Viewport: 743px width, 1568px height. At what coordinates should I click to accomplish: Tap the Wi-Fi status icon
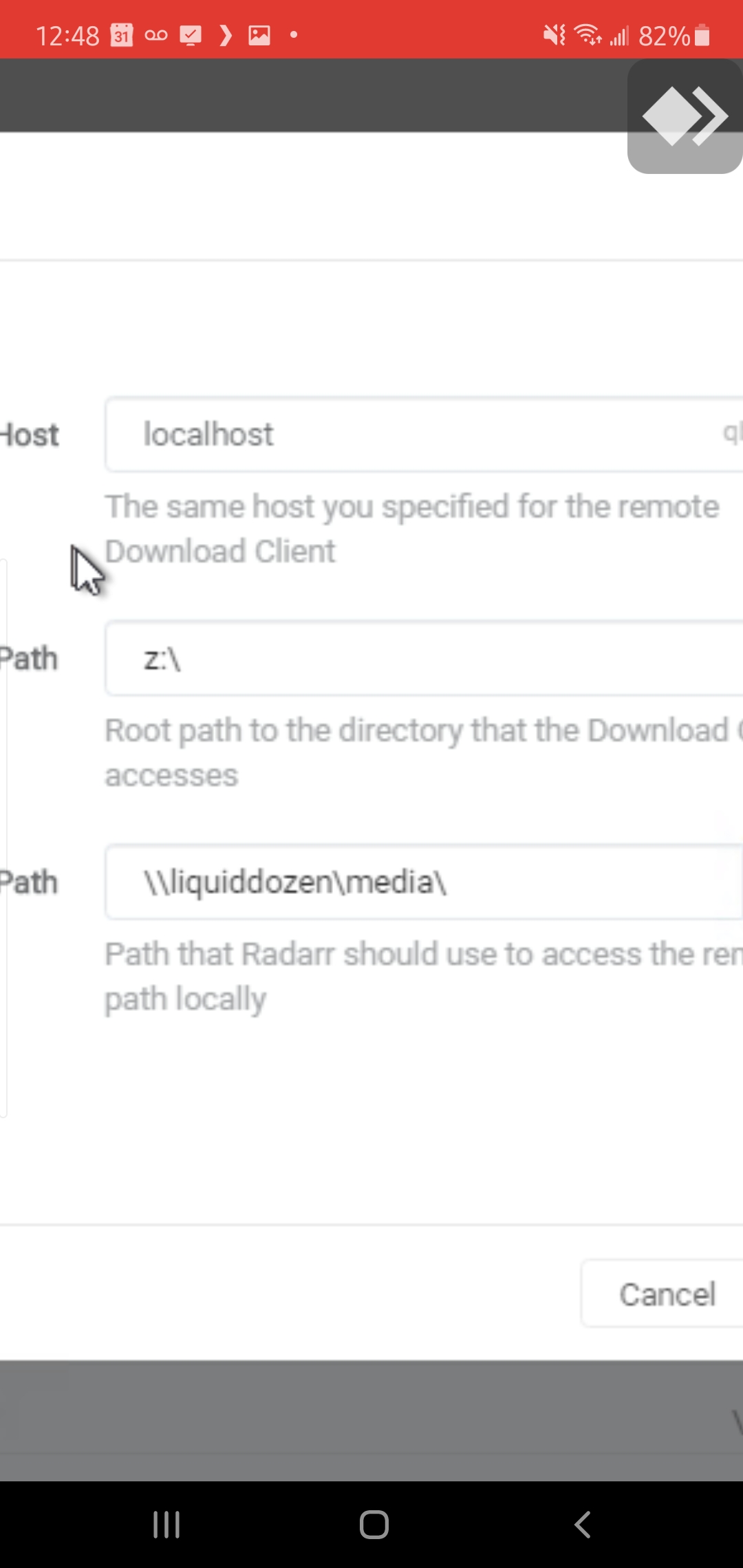click(588, 35)
